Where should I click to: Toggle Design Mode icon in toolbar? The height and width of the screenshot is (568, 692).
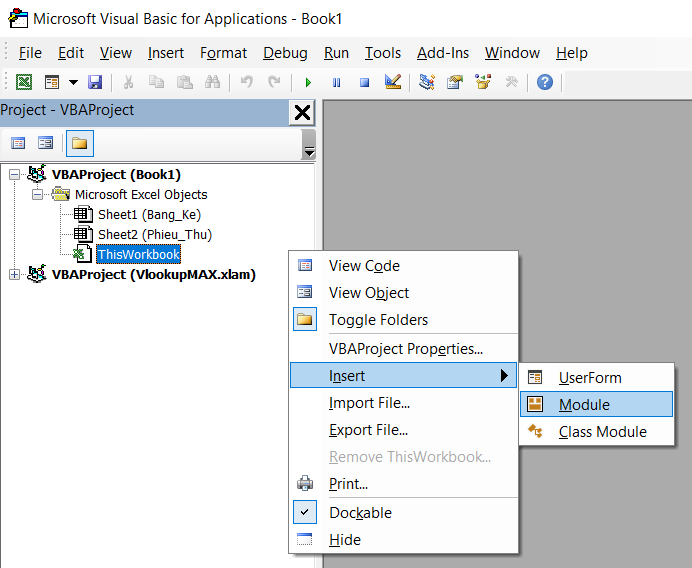point(392,82)
